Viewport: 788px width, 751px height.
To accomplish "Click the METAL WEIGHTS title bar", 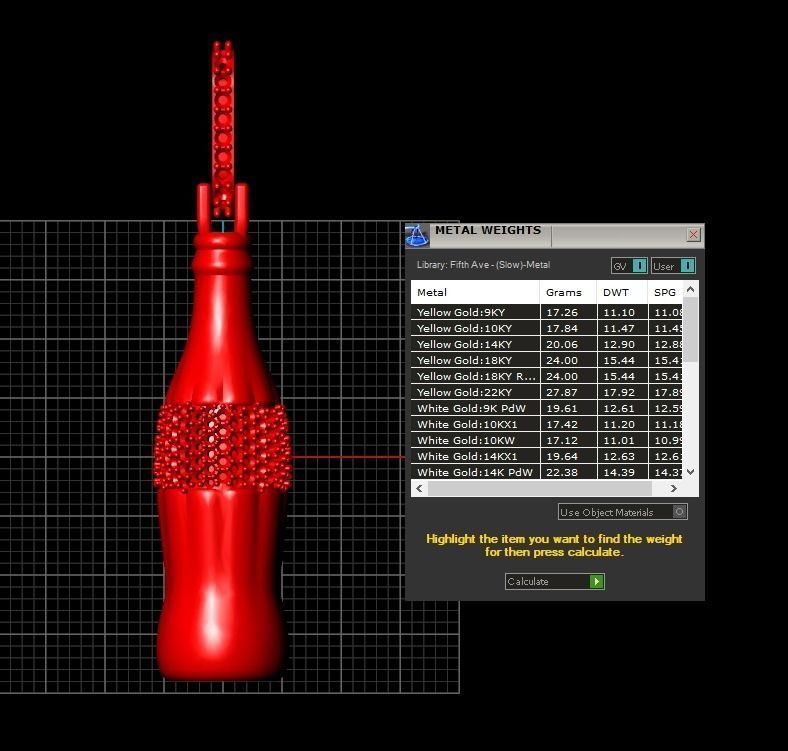I will 554,235.
